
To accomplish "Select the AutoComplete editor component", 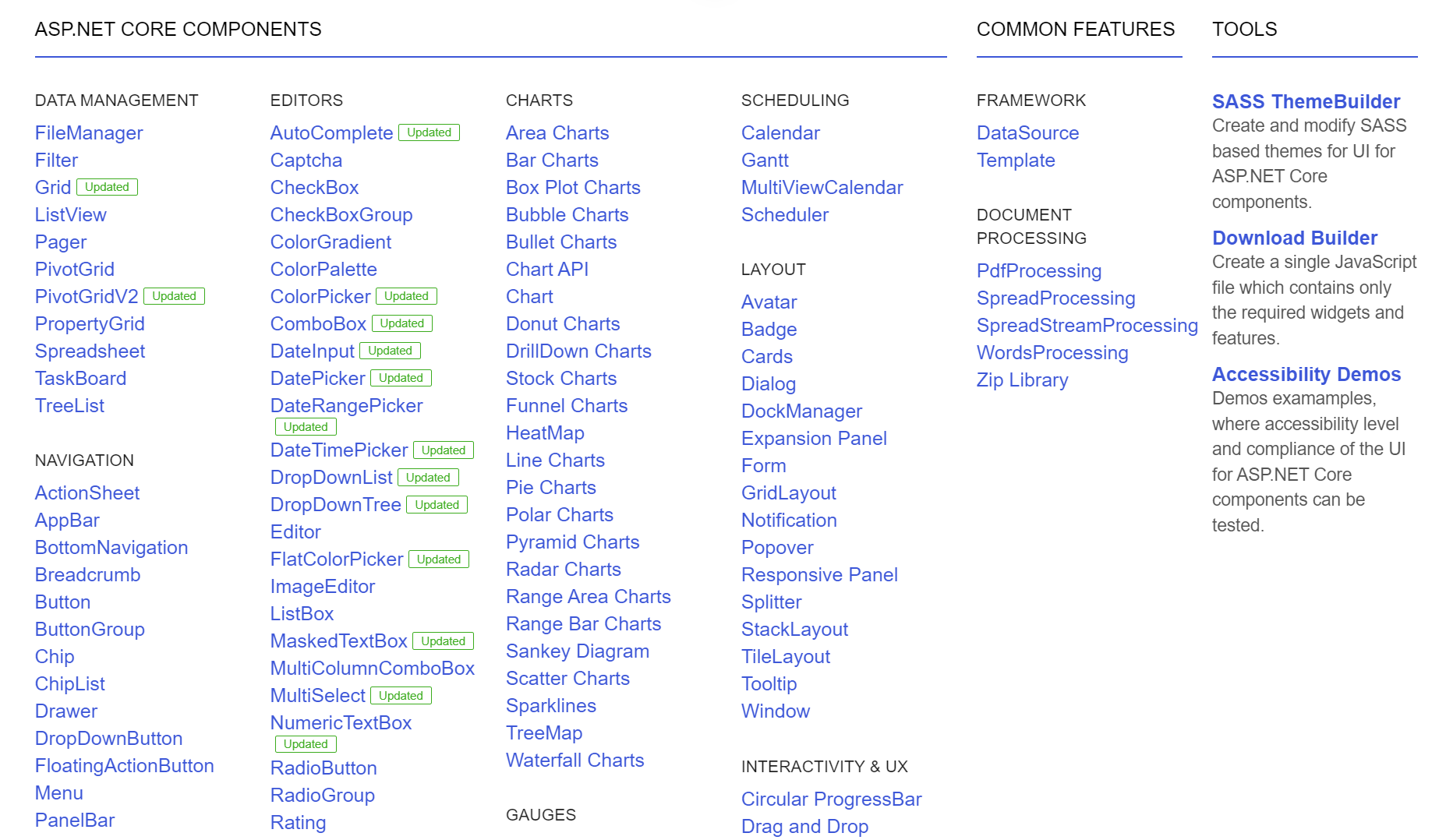I will click(331, 132).
